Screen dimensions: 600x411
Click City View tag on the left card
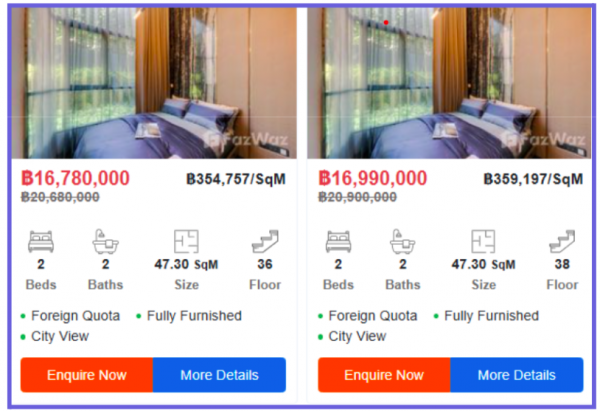coord(60,336)
